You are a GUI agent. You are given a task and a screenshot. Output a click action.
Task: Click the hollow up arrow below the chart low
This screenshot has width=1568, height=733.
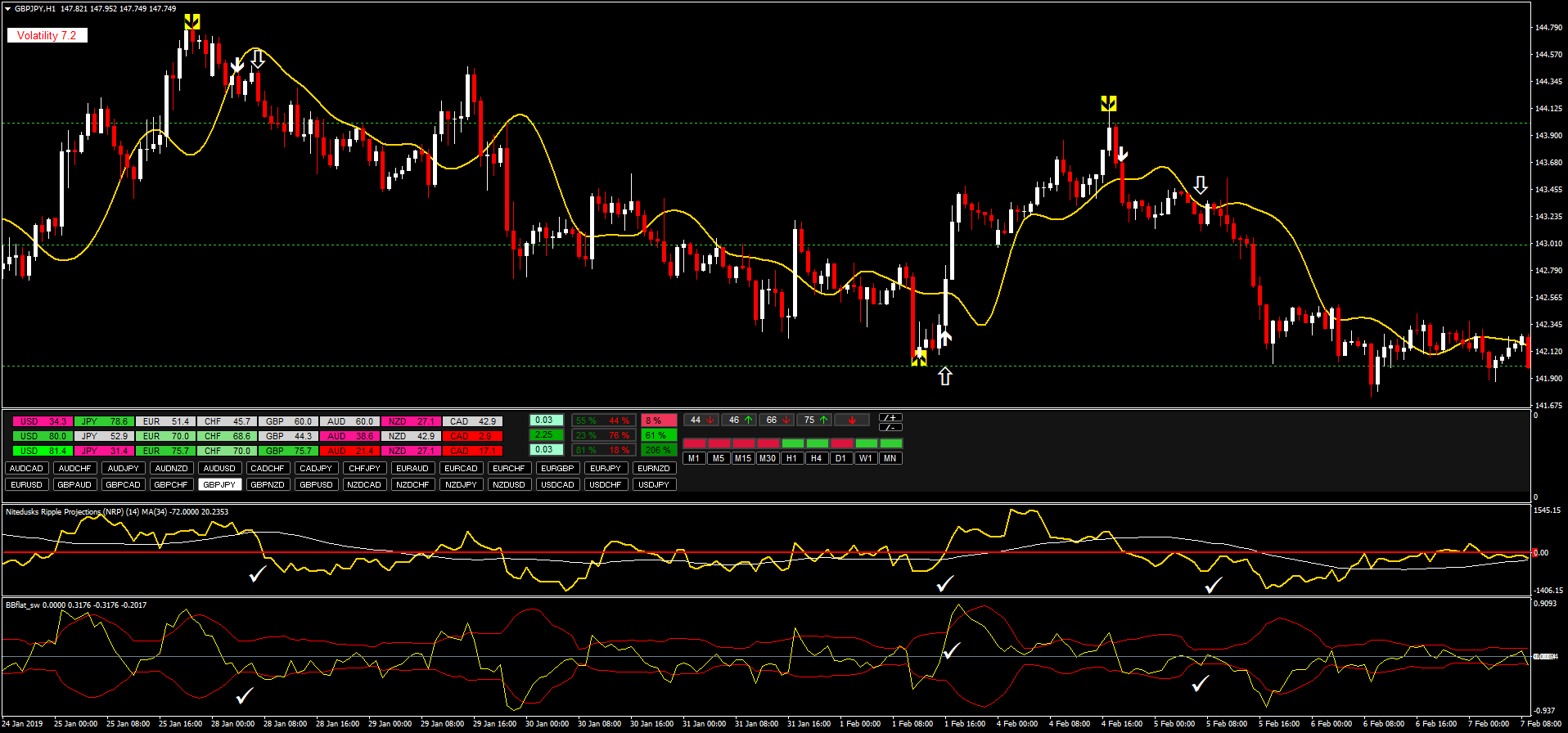pos(945,375)
